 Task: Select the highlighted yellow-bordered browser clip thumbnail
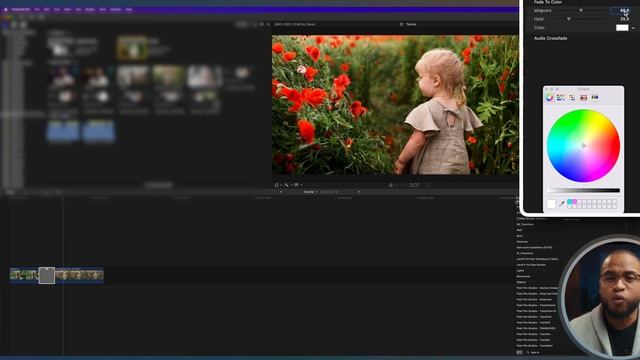[x=132, y=48]
